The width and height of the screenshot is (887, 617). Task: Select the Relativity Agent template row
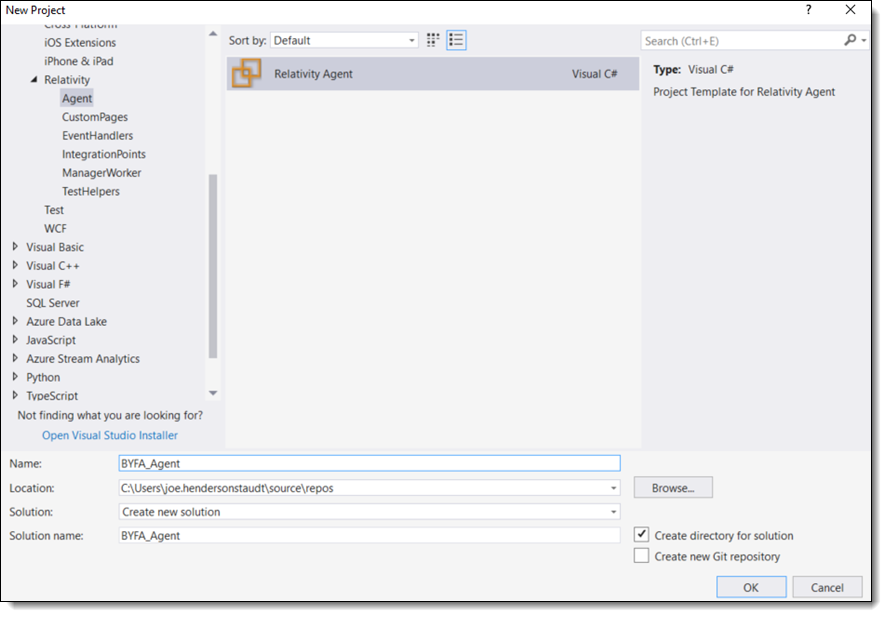point(433,74)
